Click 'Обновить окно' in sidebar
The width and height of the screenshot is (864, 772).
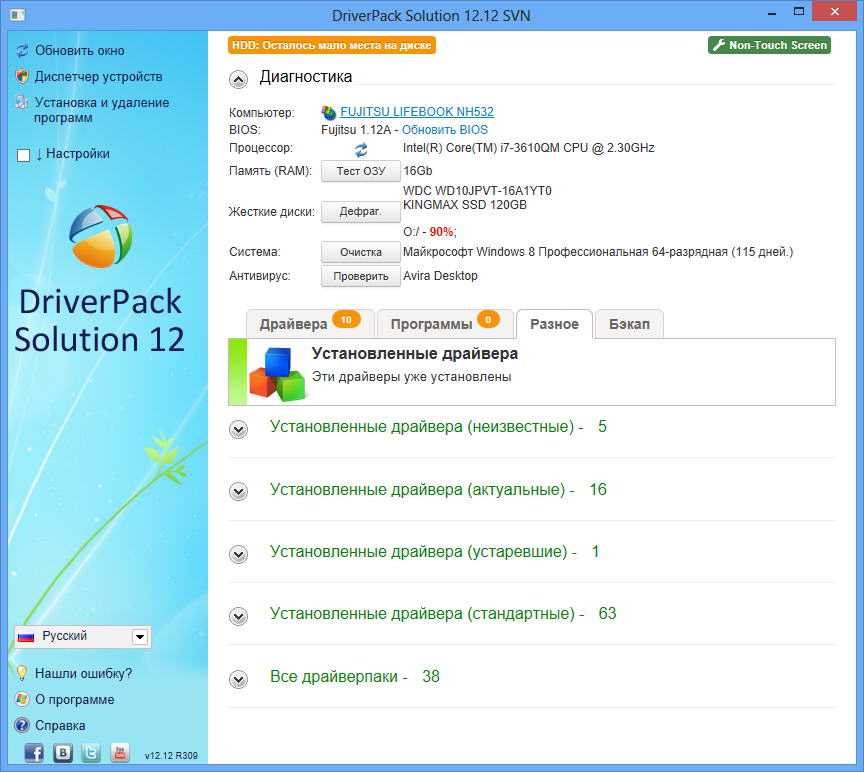click(x=80, y=51)
